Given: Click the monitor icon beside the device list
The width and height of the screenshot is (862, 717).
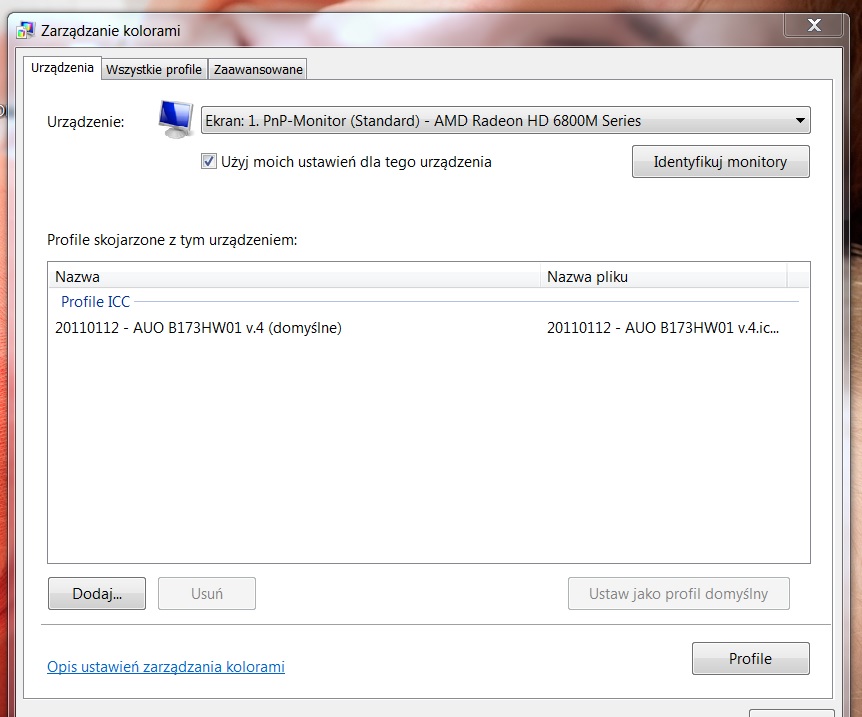Looking at the screenshot, I should (177, 119).
